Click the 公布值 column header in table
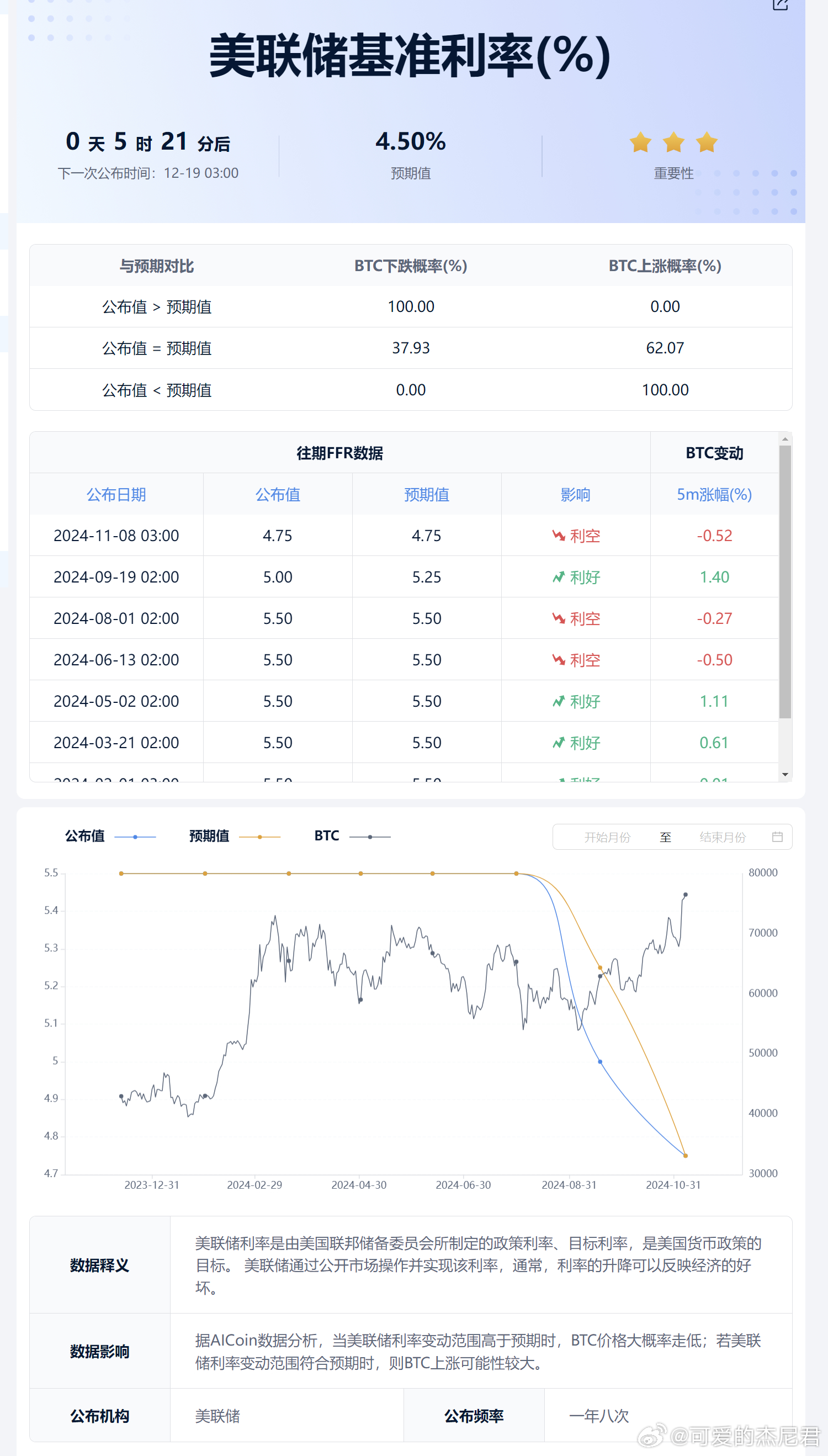The width and height of the screenshot is (828, 1456). [278, 494]
